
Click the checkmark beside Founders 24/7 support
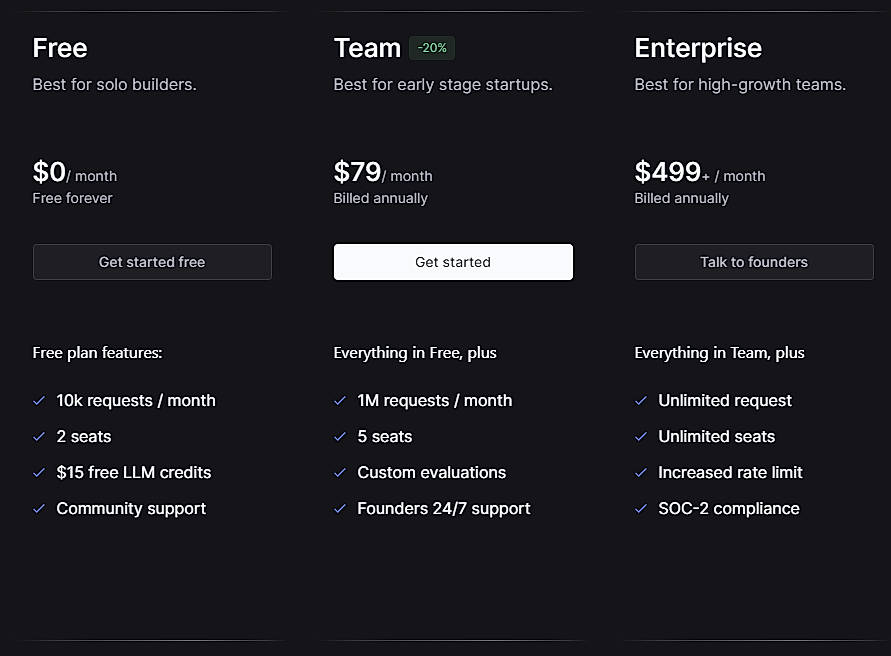[x=340, y=508]
